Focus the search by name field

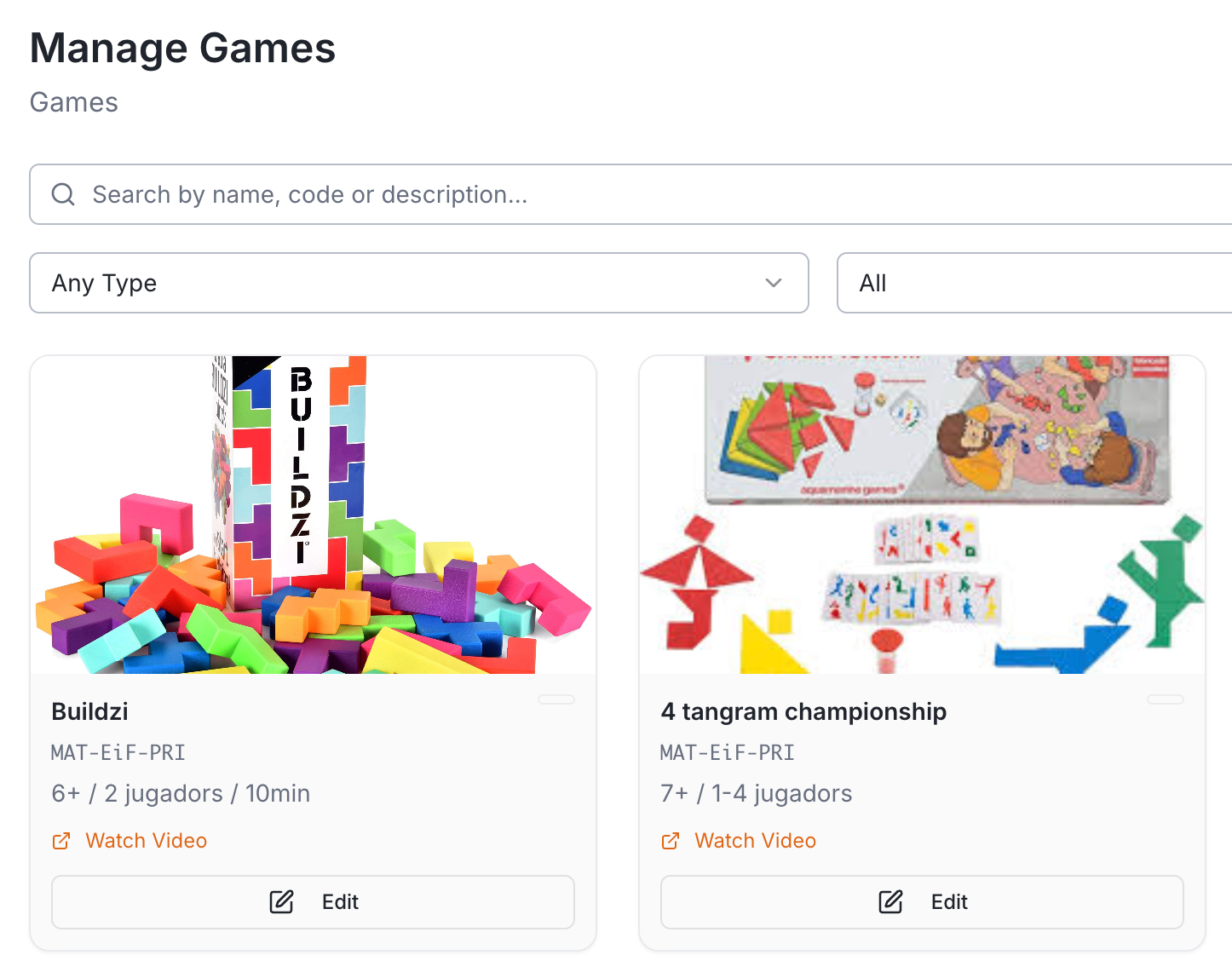596,194
